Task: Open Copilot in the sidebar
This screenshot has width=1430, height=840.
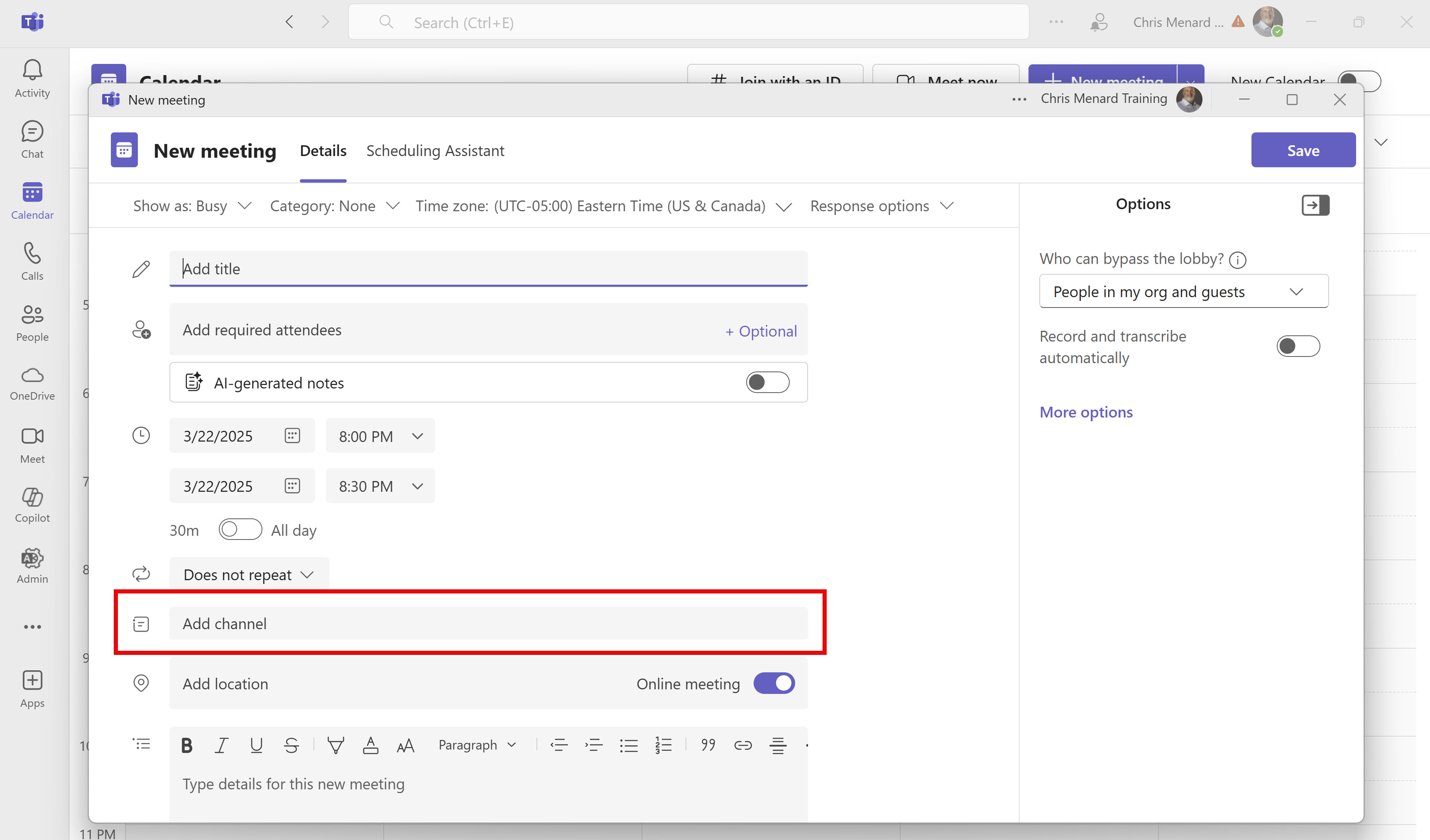Action: tap(32, 505)
